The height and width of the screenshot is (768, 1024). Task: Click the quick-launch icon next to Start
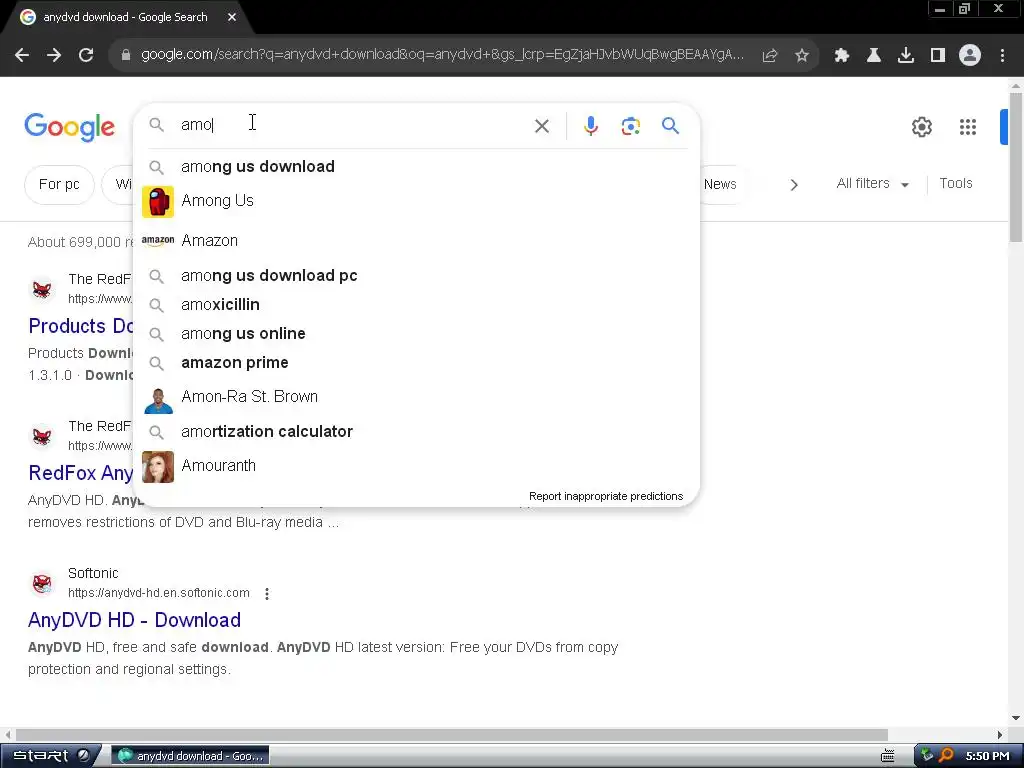click(x=84, y=756)
